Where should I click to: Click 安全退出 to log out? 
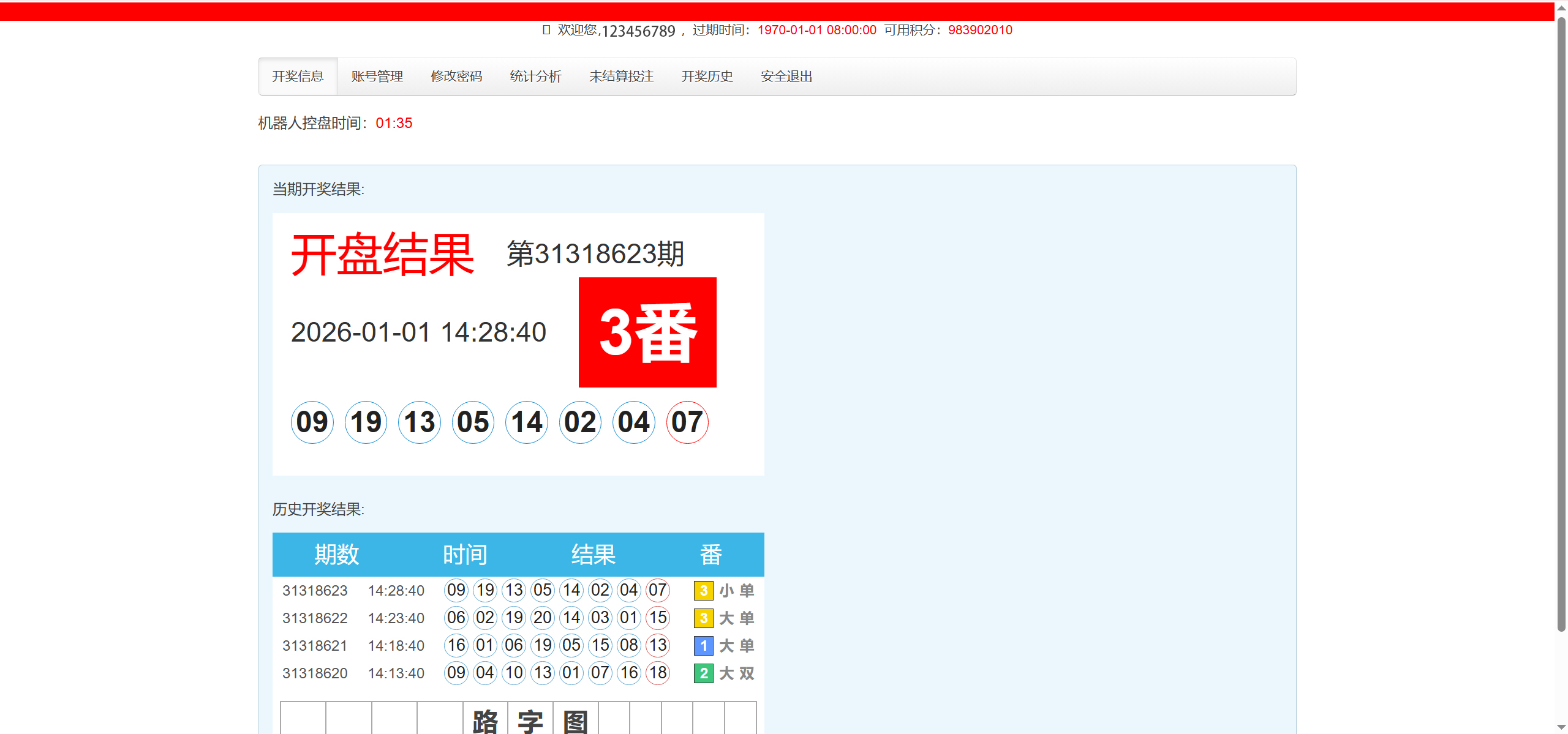point(786,77)
